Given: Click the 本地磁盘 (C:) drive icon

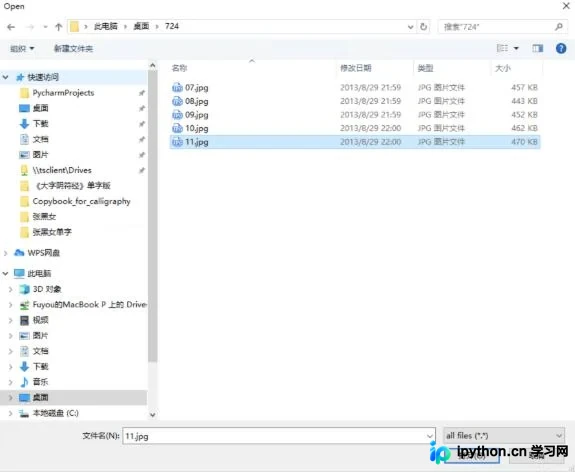Looking at the screenshot, I should click(24, 414).
